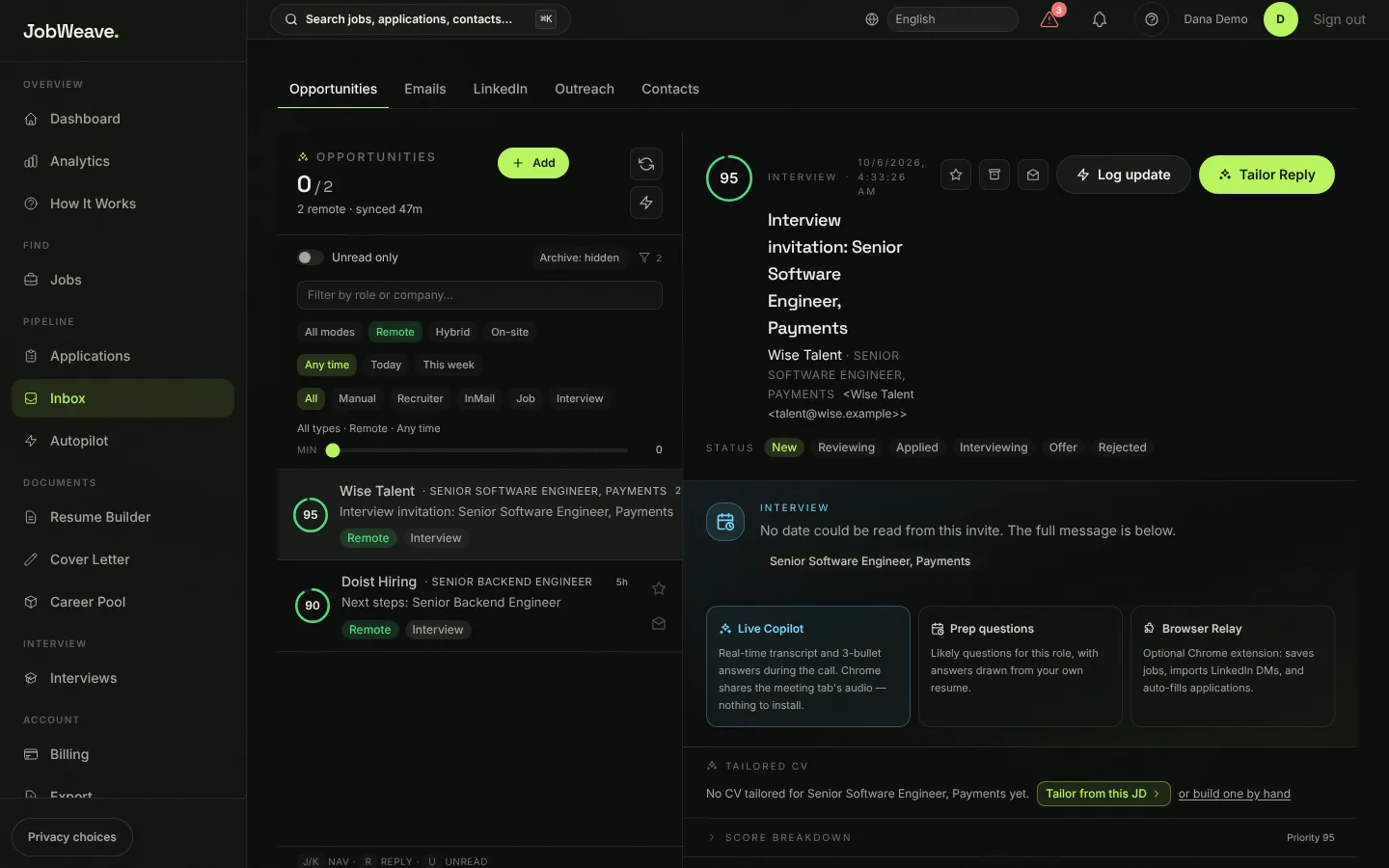Image resolution: width=1389 pixels, height=868 pixels.
Task: Open the English language dropdown
Action: pos(952,19)
